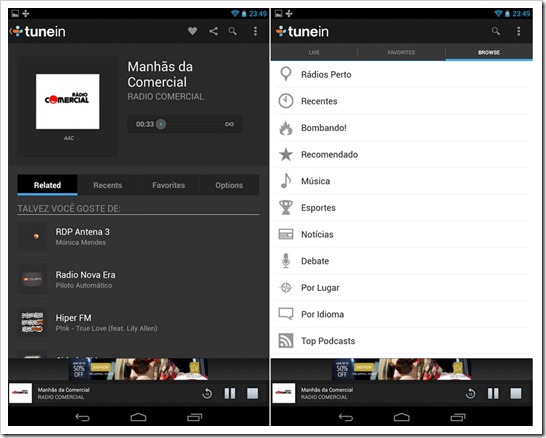Tap the heart favorite icon in left screen

click(193, 31)
